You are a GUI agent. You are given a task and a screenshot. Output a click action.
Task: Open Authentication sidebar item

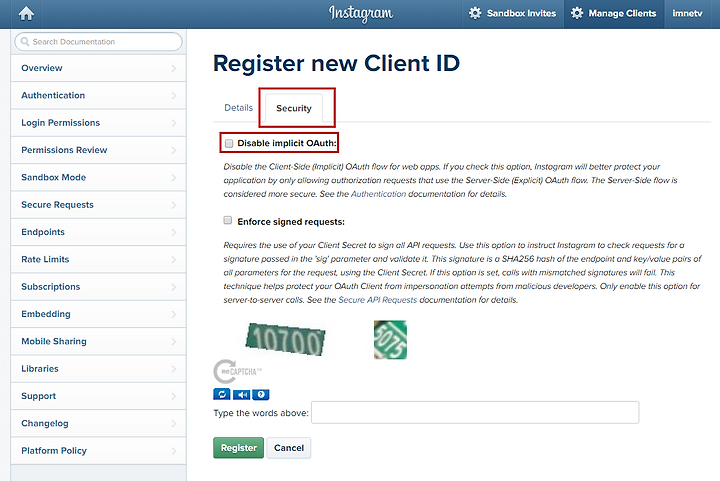point(98,95)
